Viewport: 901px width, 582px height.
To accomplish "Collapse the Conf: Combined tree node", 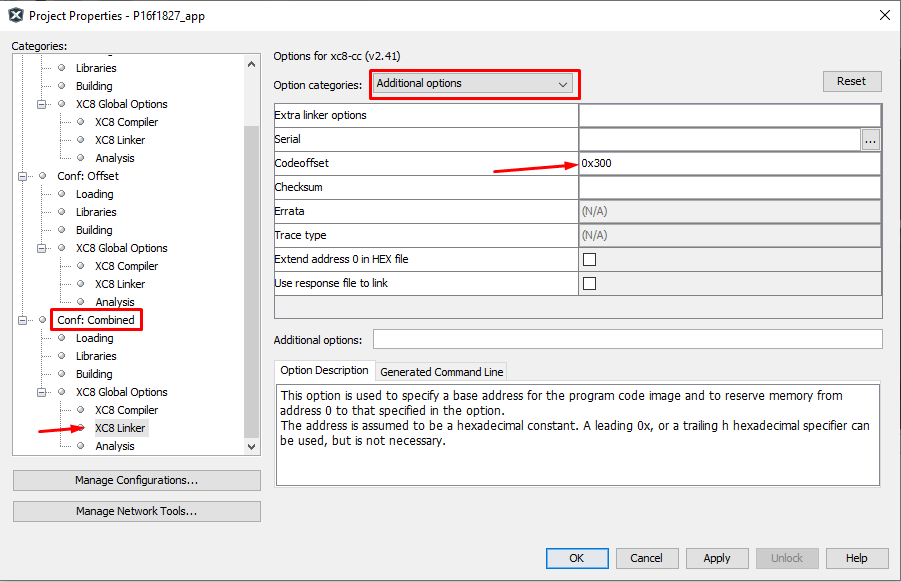I will pos(23,320).
